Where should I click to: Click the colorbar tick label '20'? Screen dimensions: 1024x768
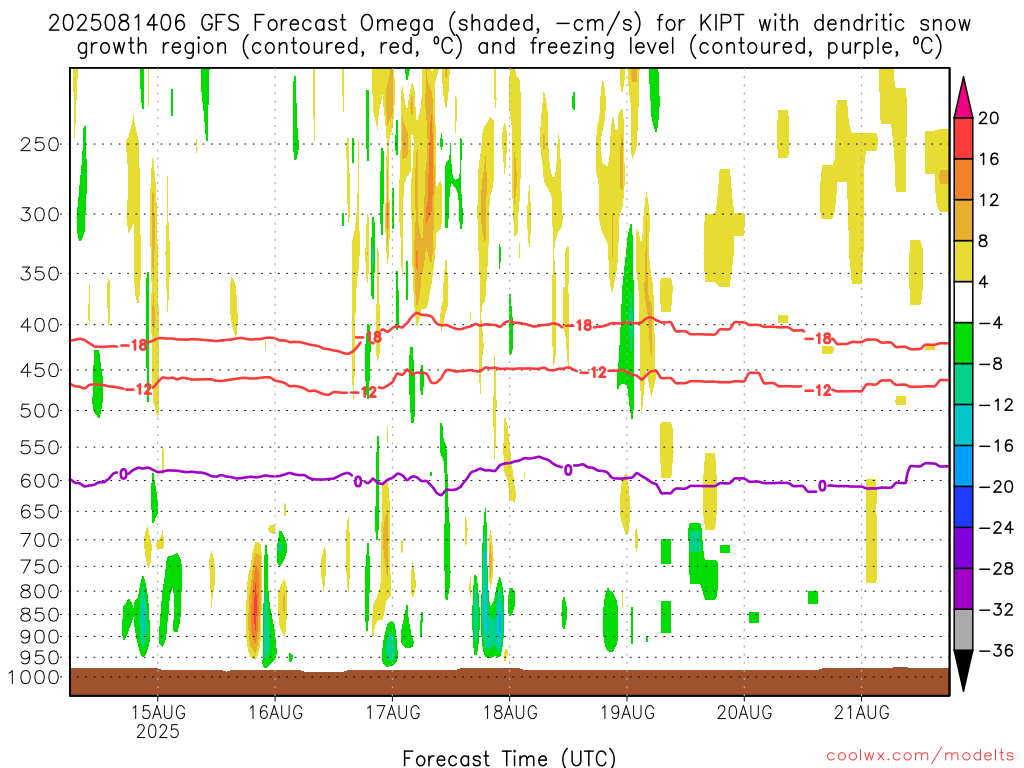tap(989, 118)
